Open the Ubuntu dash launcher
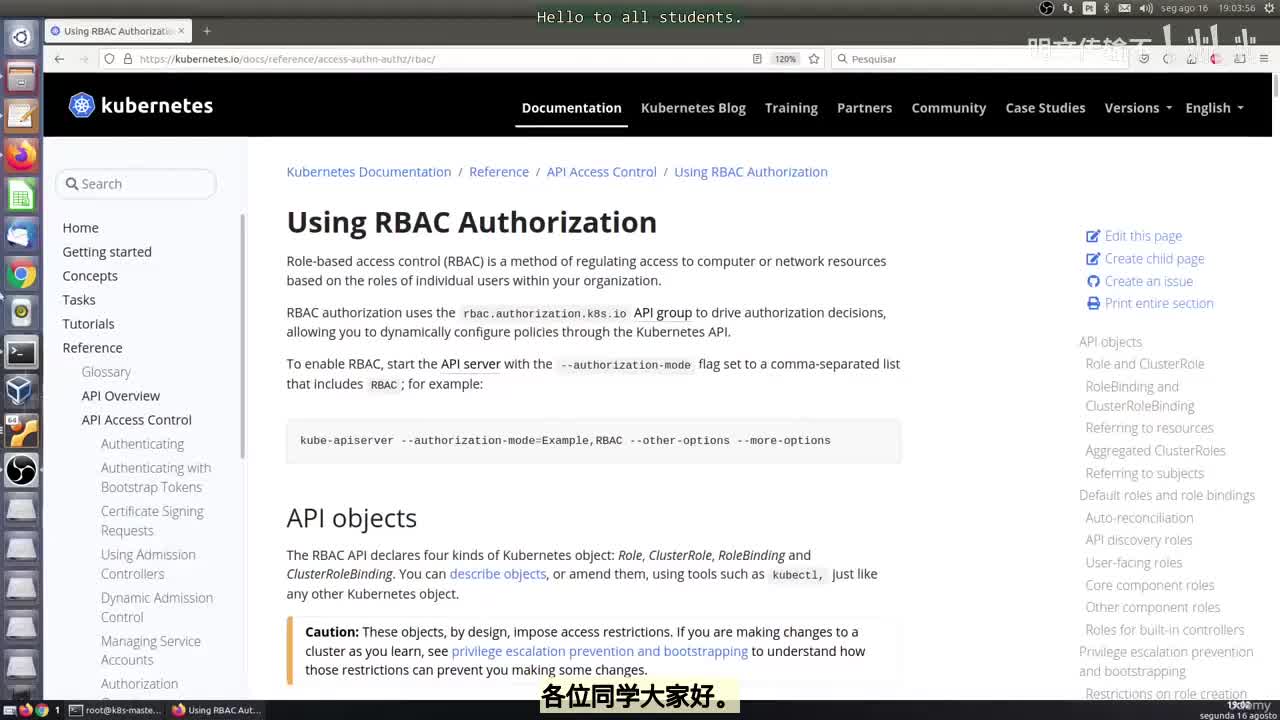The height and width of the screenshot is (720, 1280). point(21,37)
